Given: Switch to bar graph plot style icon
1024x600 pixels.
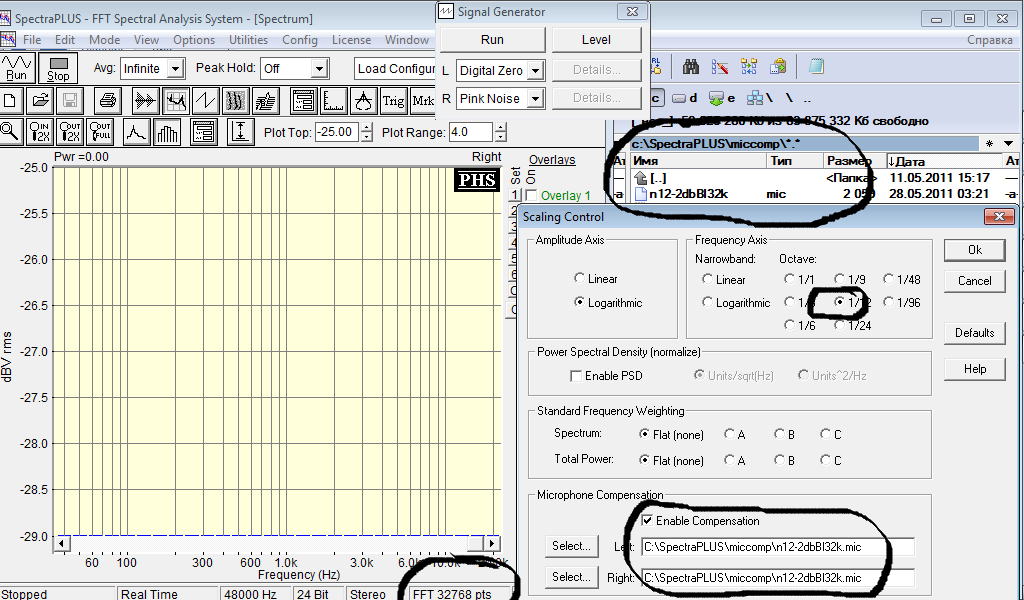Looking at the screenshot, I should coord(167,132).
